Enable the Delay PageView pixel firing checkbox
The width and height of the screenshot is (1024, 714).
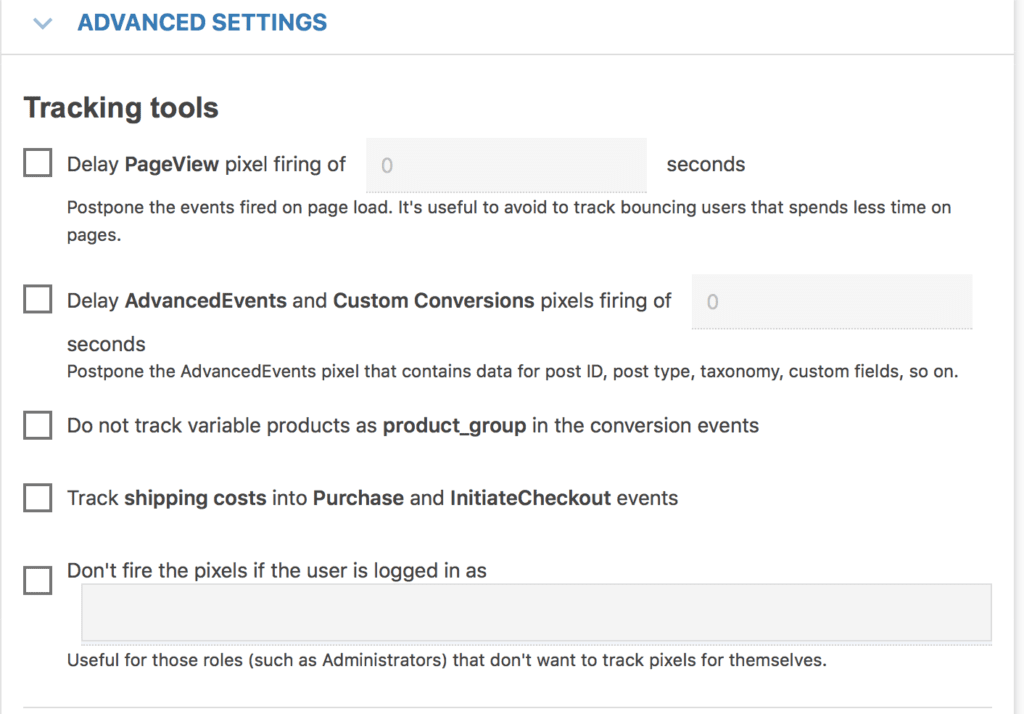[x=38, y=164]
